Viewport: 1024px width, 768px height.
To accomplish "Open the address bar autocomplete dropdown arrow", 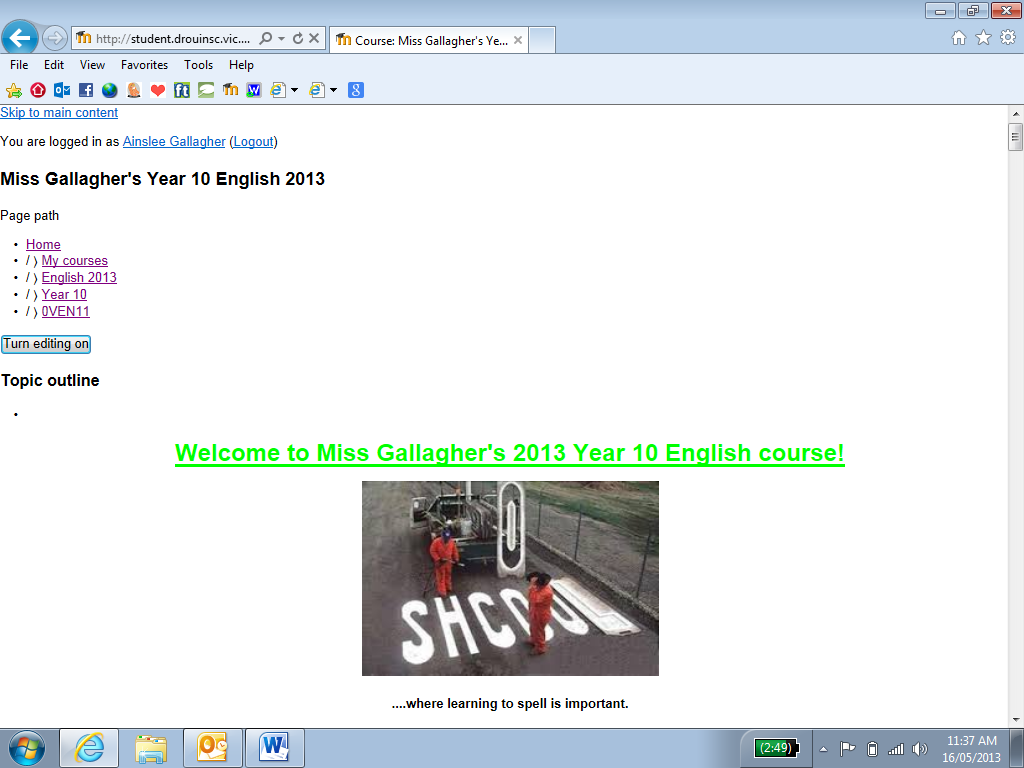I will point(281,39).
